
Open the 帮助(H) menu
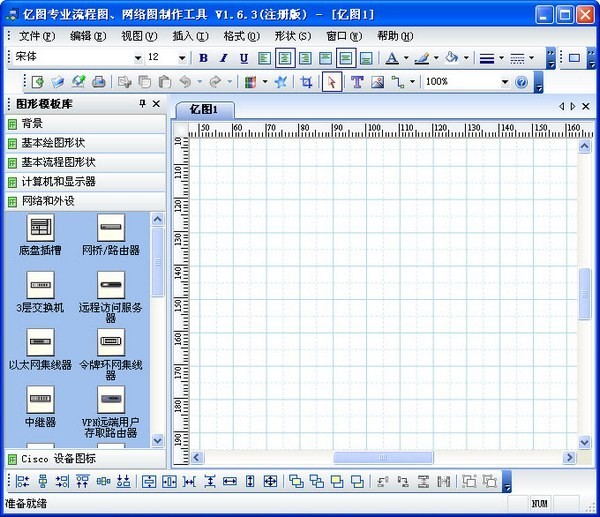(x=395, y=36)
